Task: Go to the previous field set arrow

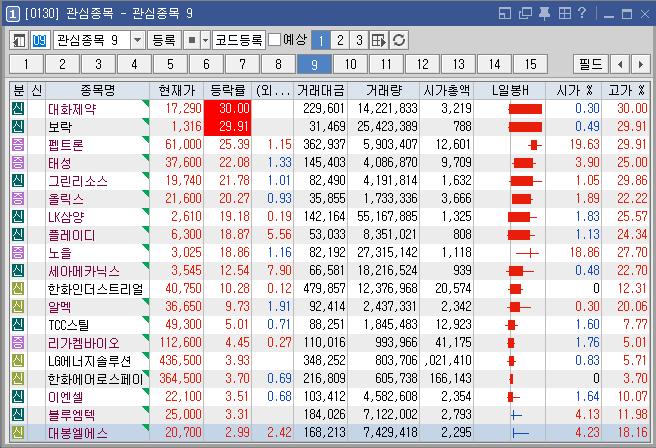Action: (x=620, y=64)
